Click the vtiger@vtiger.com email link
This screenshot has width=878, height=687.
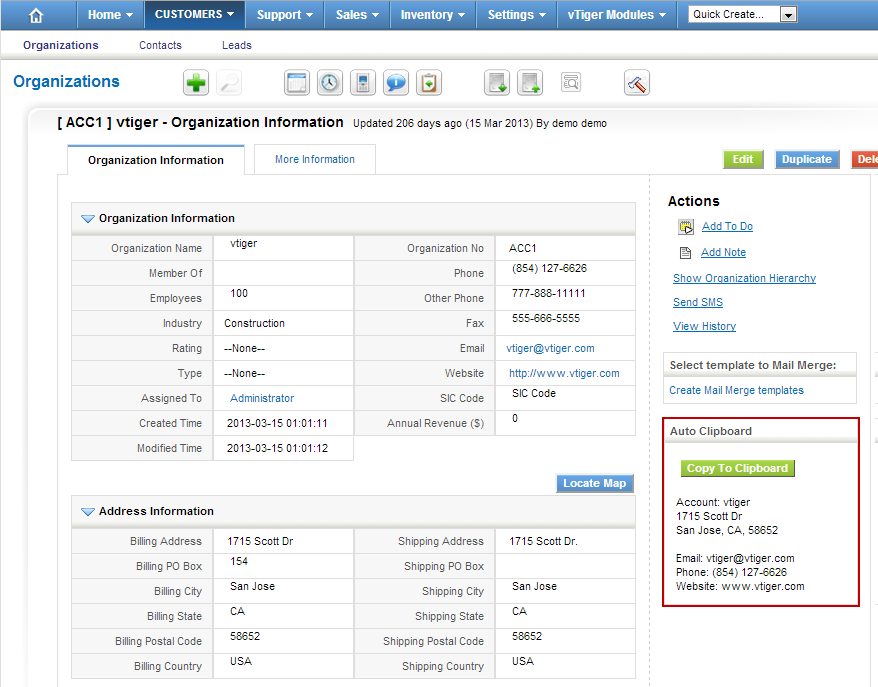550,348
